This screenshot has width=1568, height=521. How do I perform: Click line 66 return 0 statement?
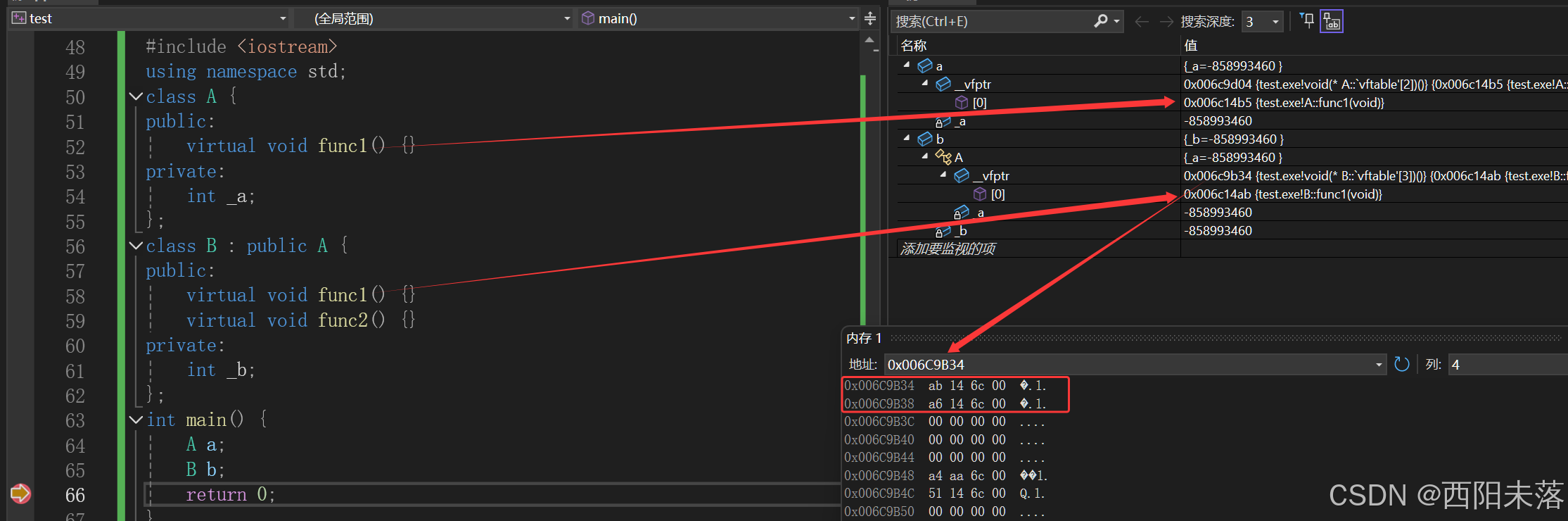(230, 495)
